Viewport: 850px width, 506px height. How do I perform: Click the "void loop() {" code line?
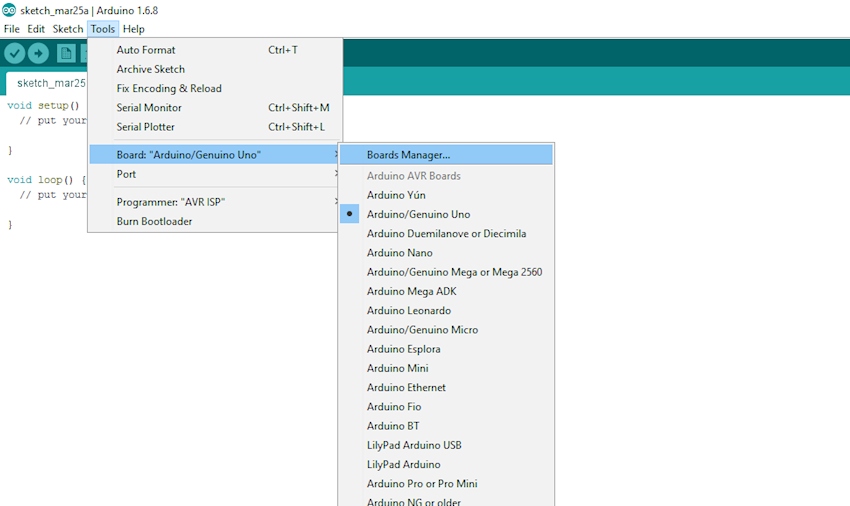[x=47, y=180]
